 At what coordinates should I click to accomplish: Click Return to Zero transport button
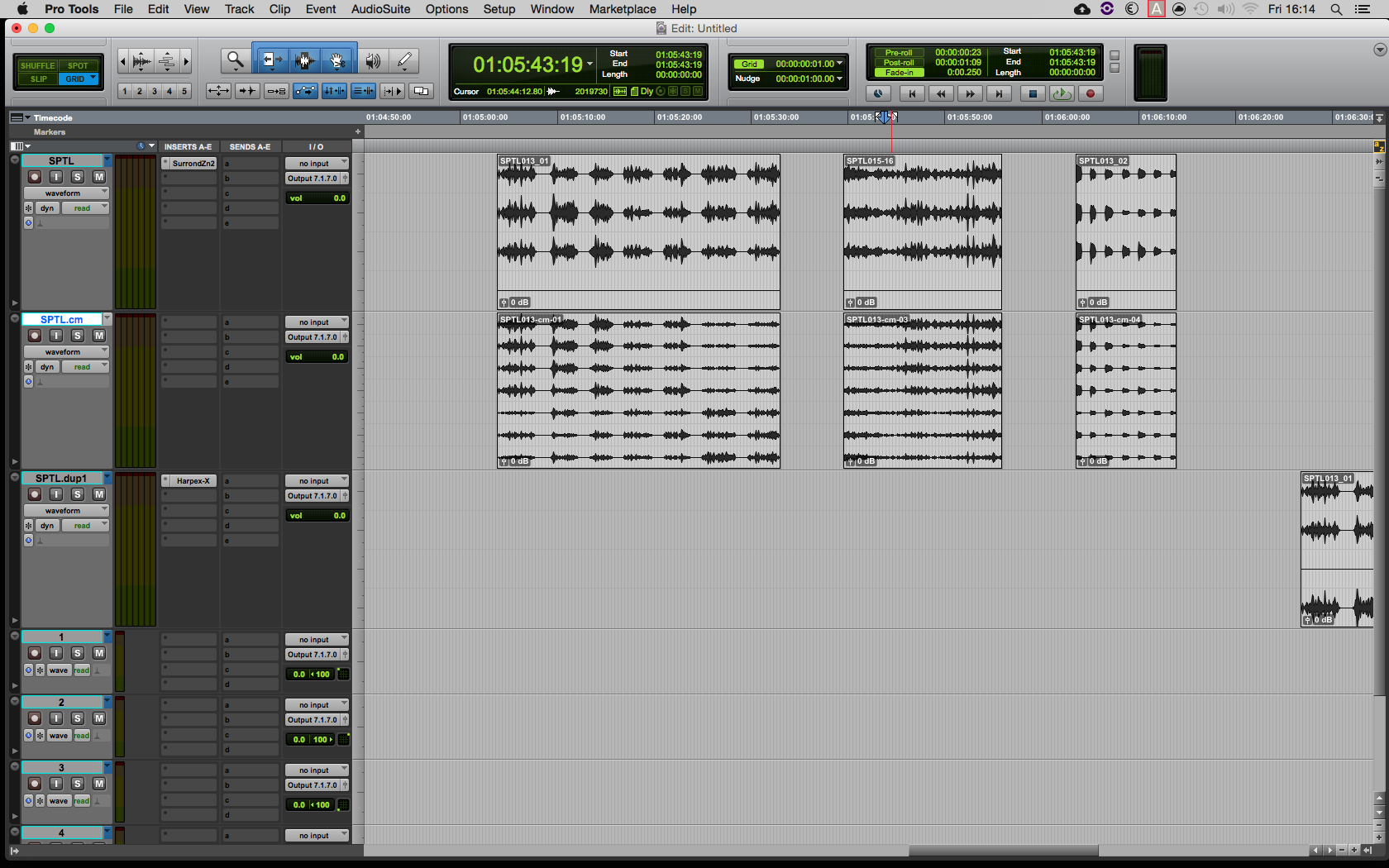(x=912, y=93)
